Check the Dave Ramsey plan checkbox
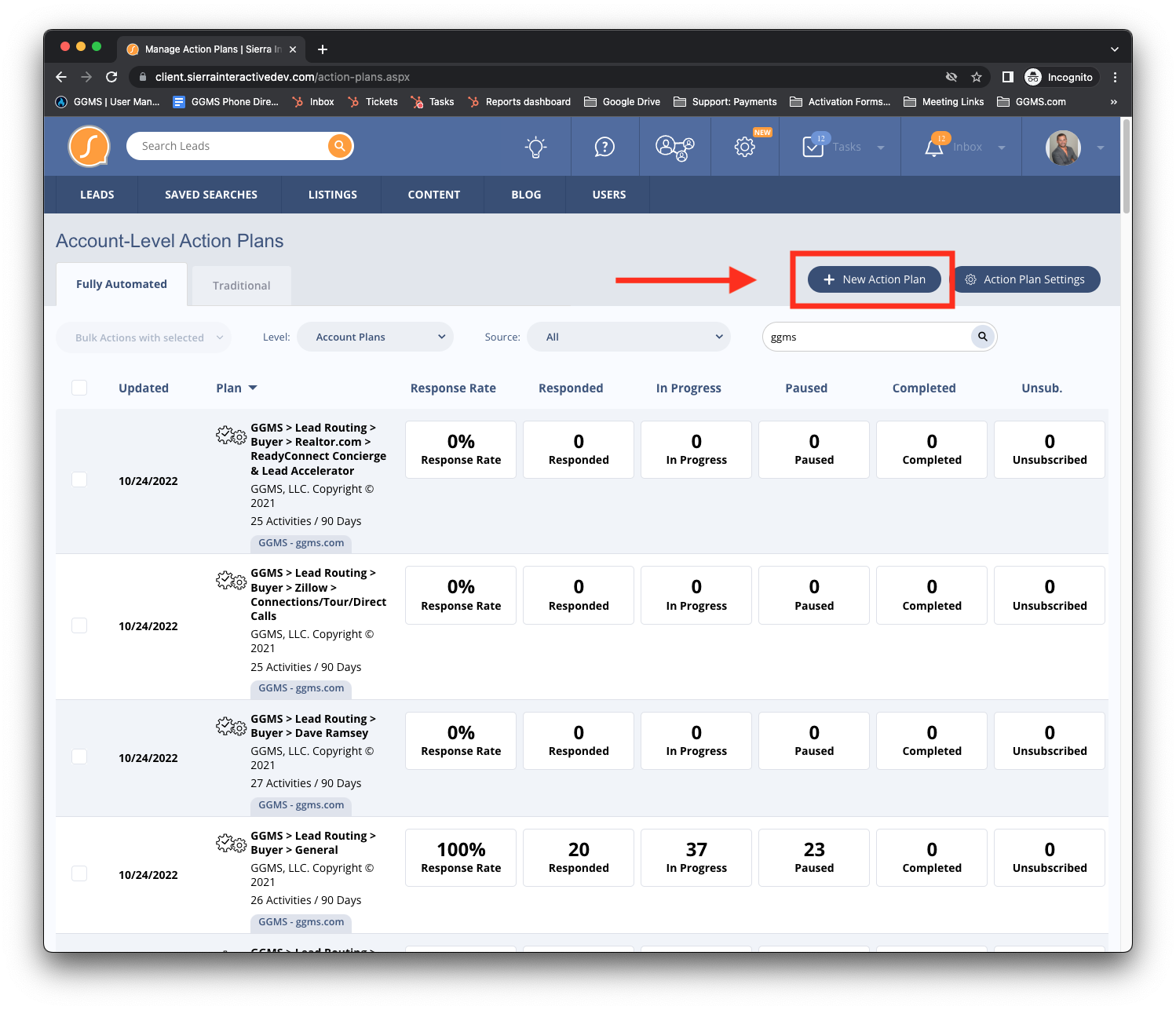Image resolution: width=1176 pixels, height=1010 pixels. coord(79,757)
